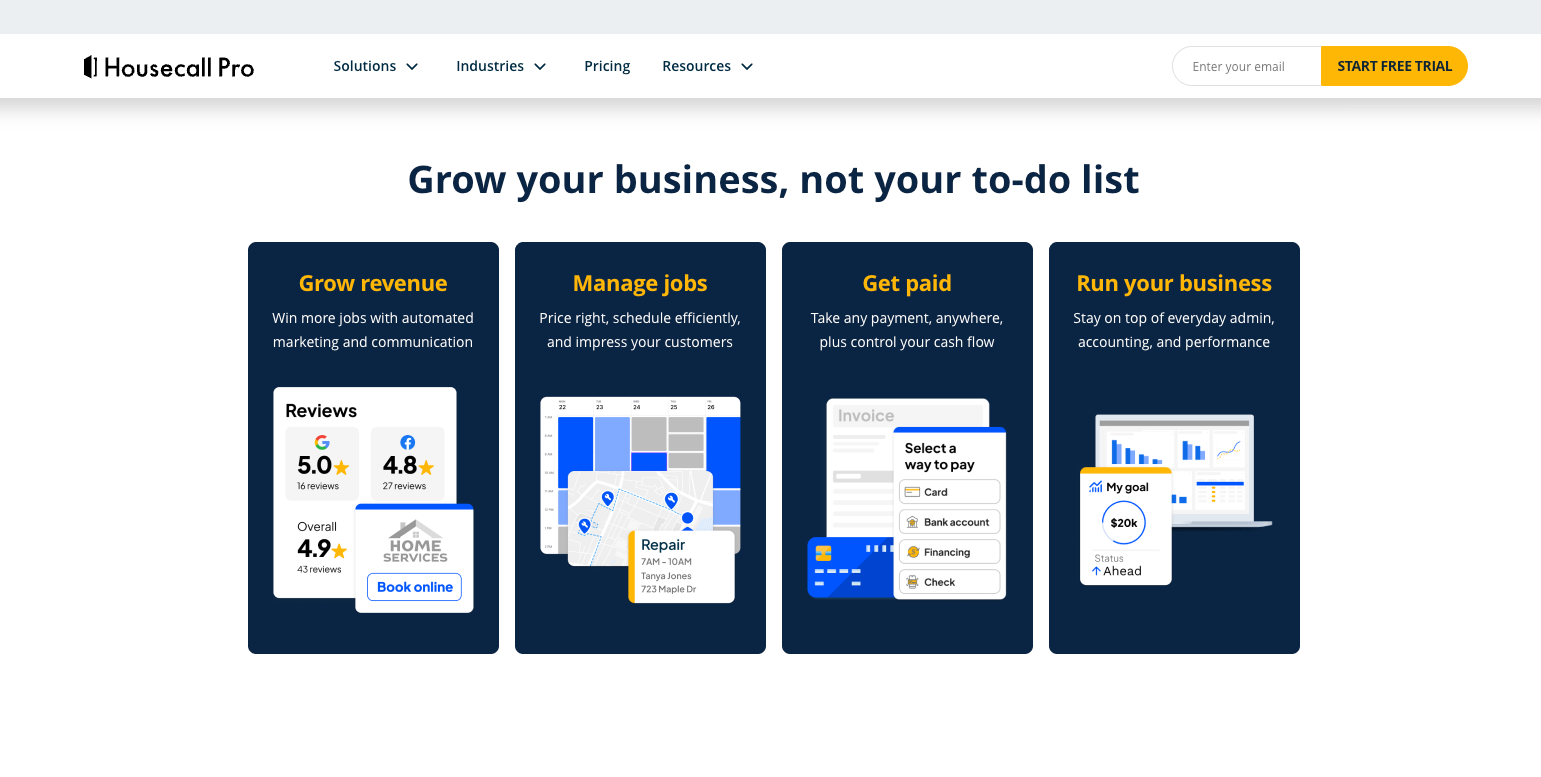This screenshot has height=777, width=1541.
Task: Click the Housecall Pro logo
Action: coord(169,67)
